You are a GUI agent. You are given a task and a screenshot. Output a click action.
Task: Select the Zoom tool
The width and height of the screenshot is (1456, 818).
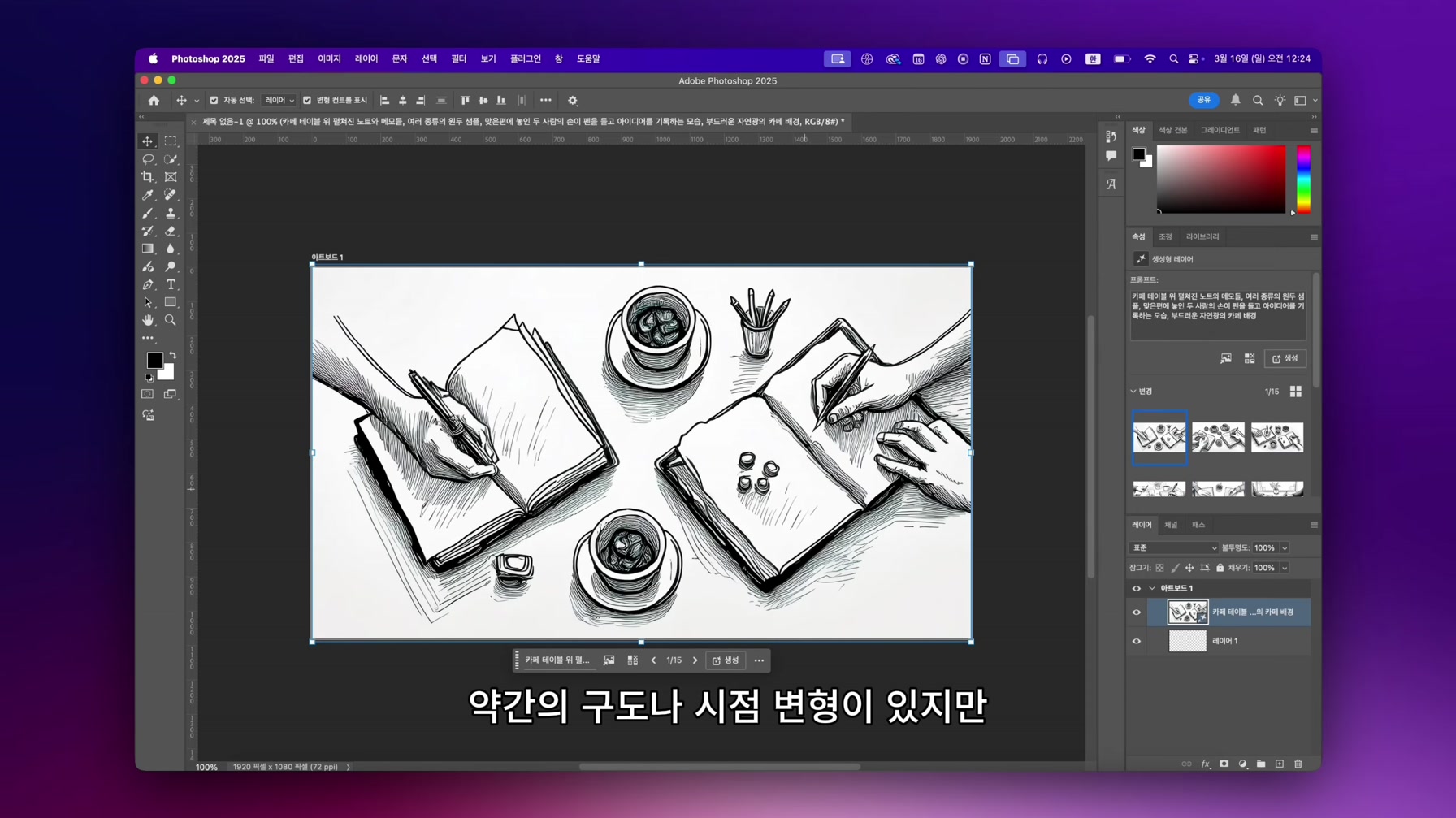(171, 320)
